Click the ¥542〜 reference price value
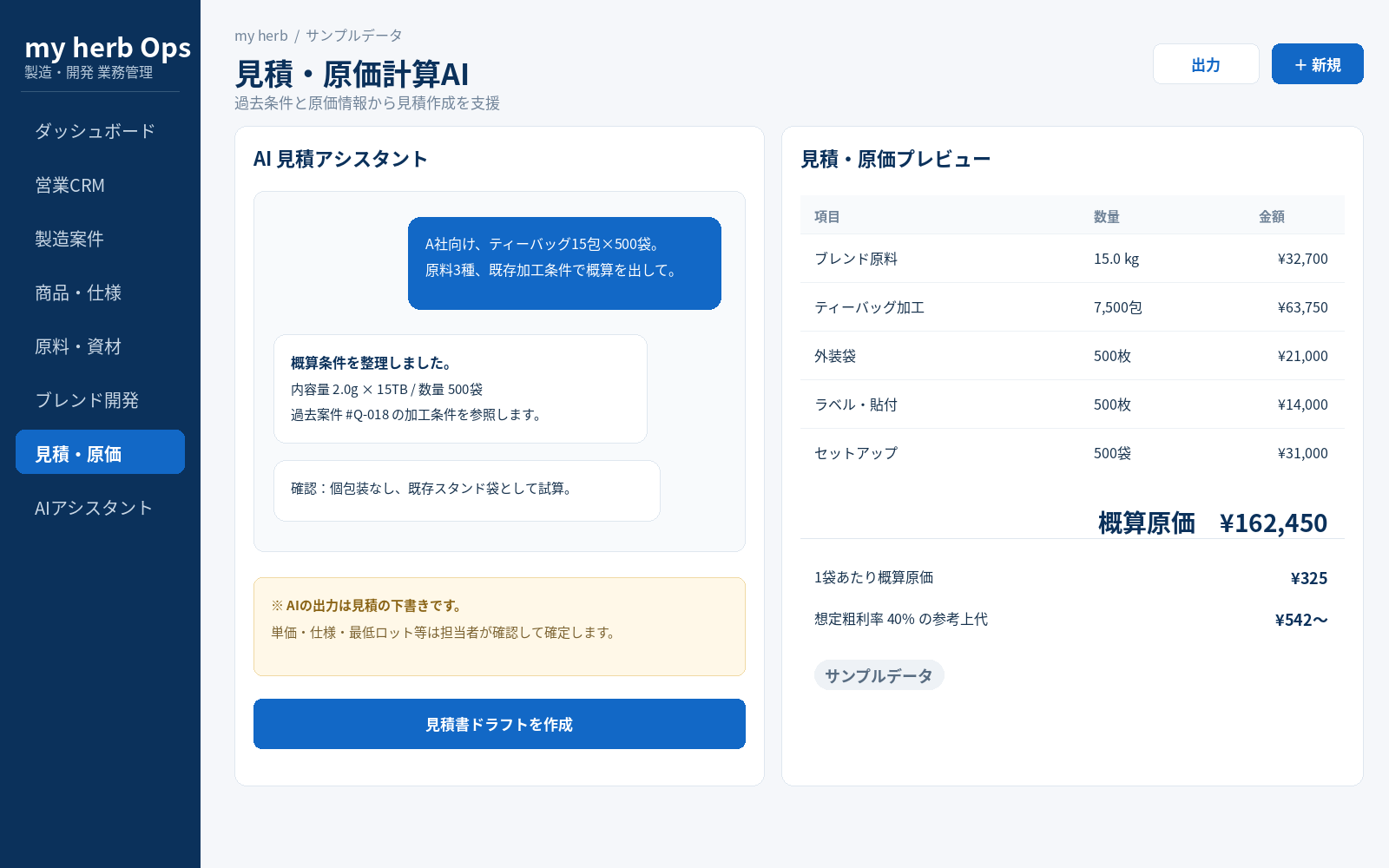1389x868 pixels. (x=1301, y=620)
